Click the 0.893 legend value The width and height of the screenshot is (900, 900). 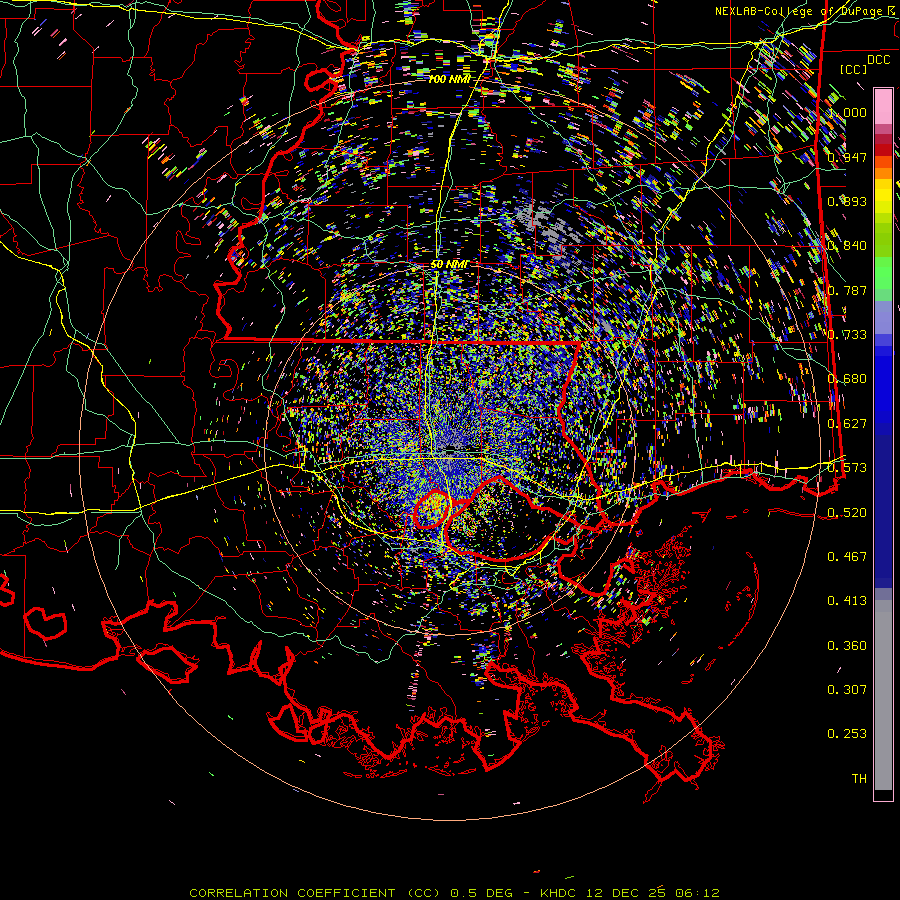(847, 201)
